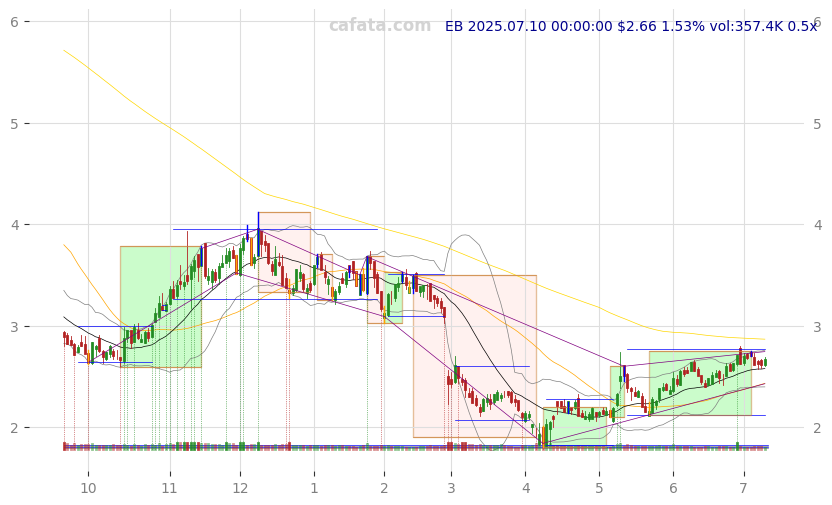Click the left y-axis price label '5'

[14, 124]
